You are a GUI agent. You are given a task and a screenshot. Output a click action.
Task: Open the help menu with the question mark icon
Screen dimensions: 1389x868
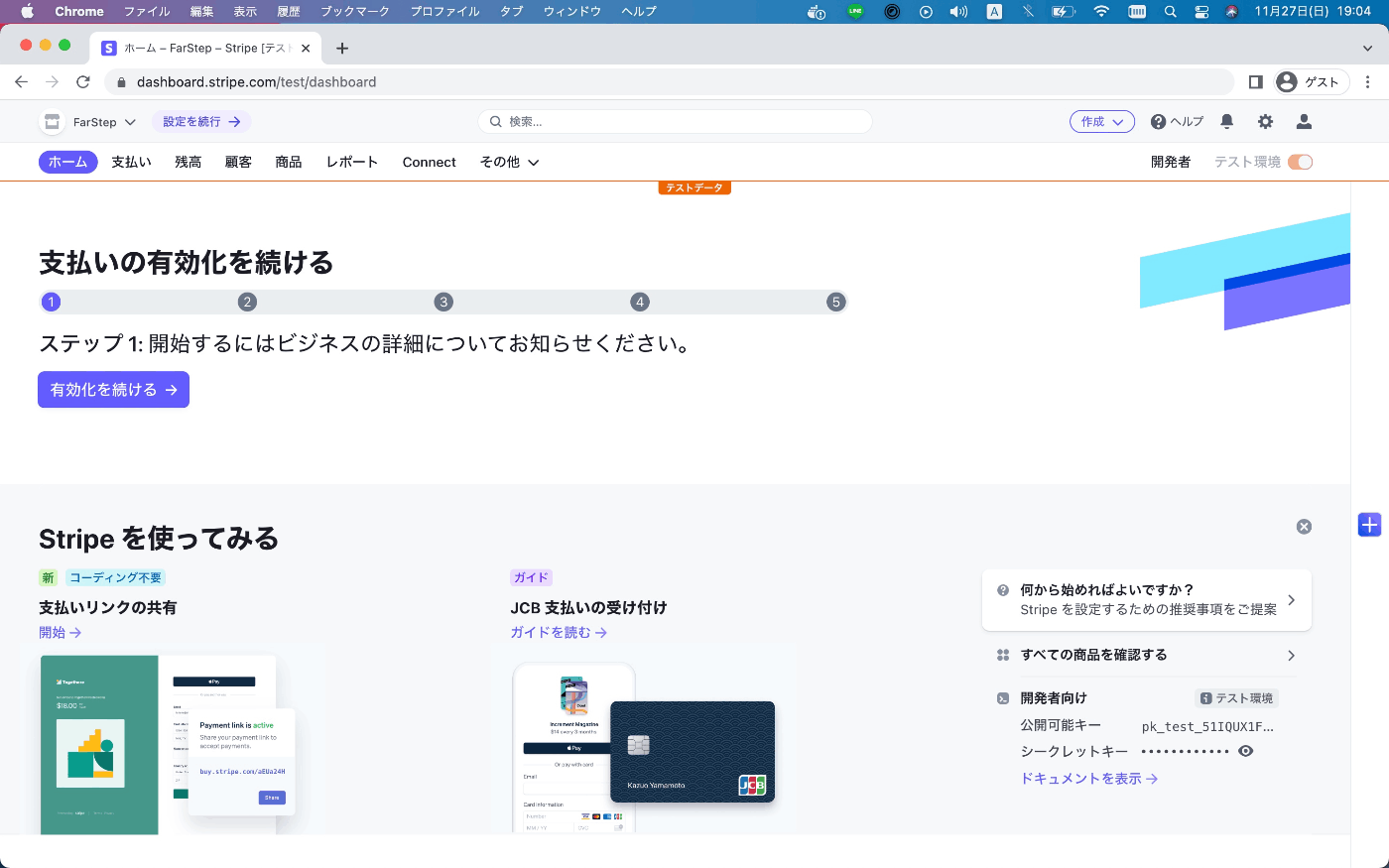coord(1158,121)
